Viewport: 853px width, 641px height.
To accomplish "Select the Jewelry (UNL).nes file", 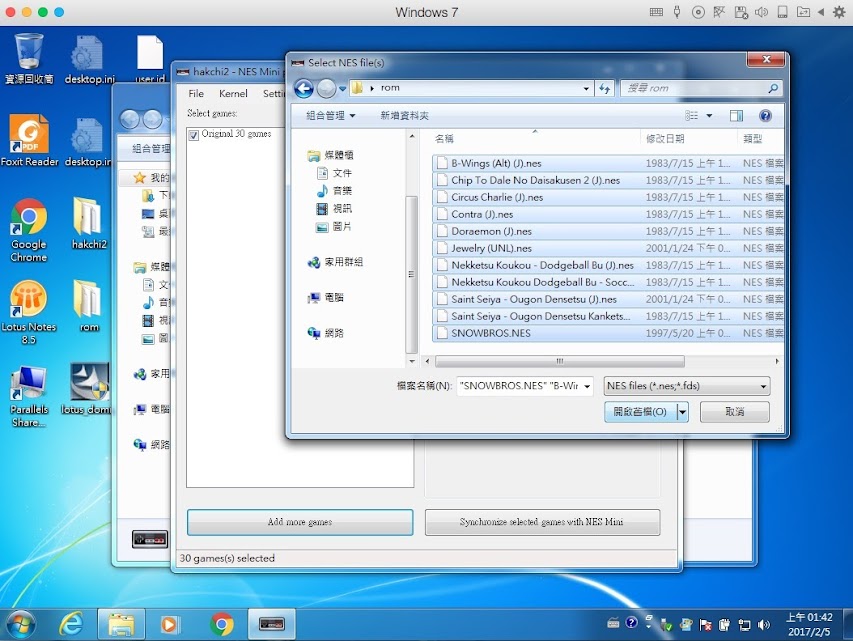I will click(x=608, y=248).
